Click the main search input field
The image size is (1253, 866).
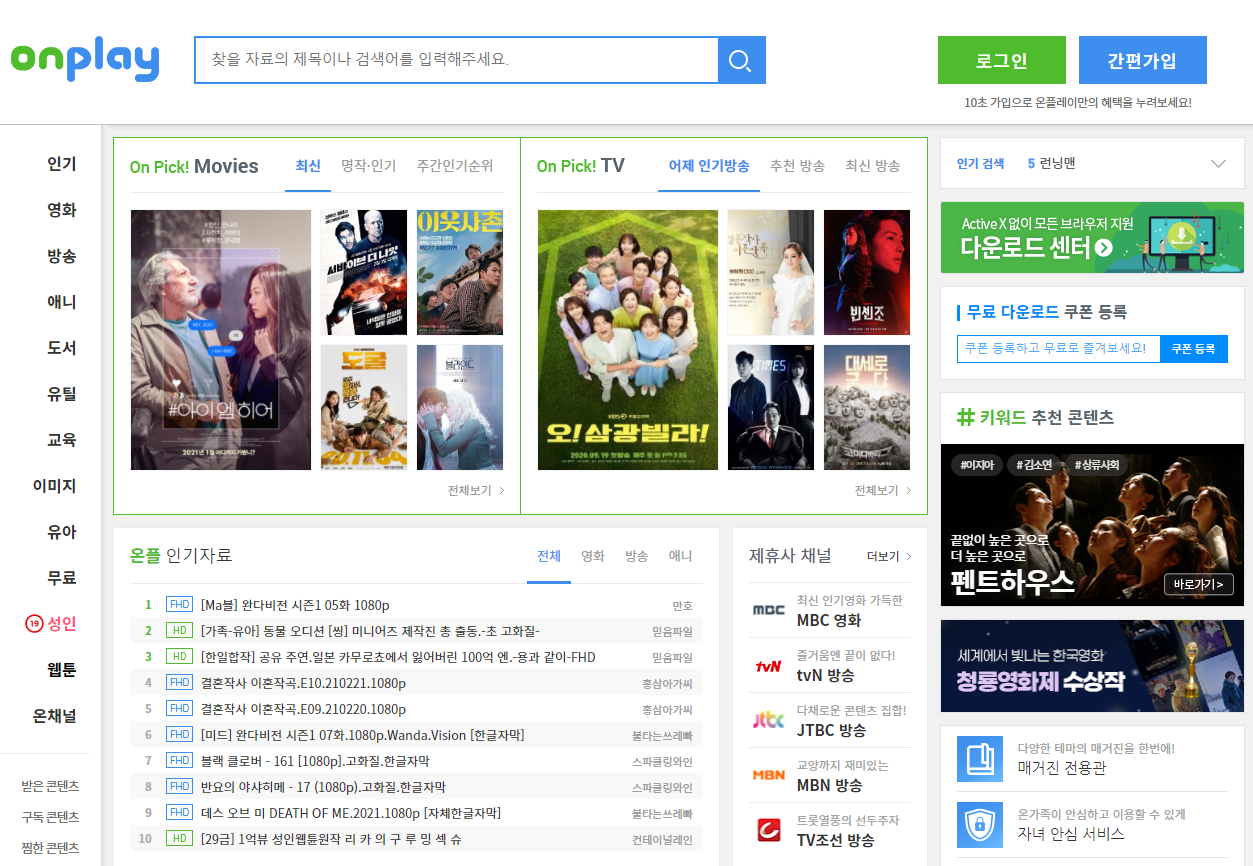(x=457, y=60)
